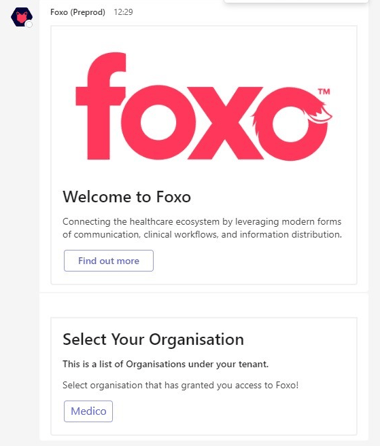Select the Medico organisation button
Screen dimensions: 380x446
pyautogui.click(x=88, y=411)
